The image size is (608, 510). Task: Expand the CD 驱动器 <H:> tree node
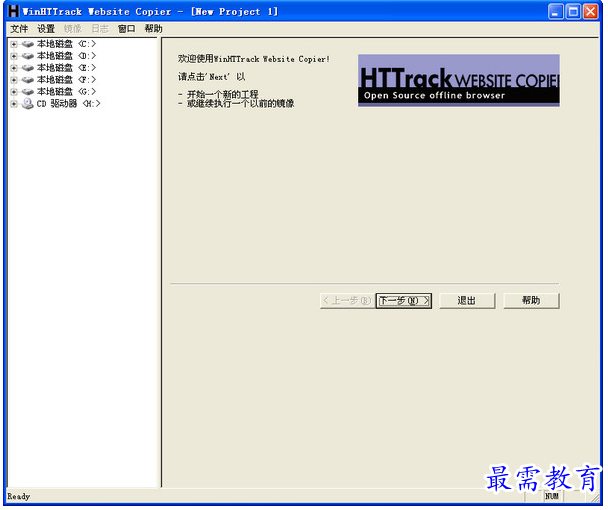pyautogui.click(x=14, y=104)
